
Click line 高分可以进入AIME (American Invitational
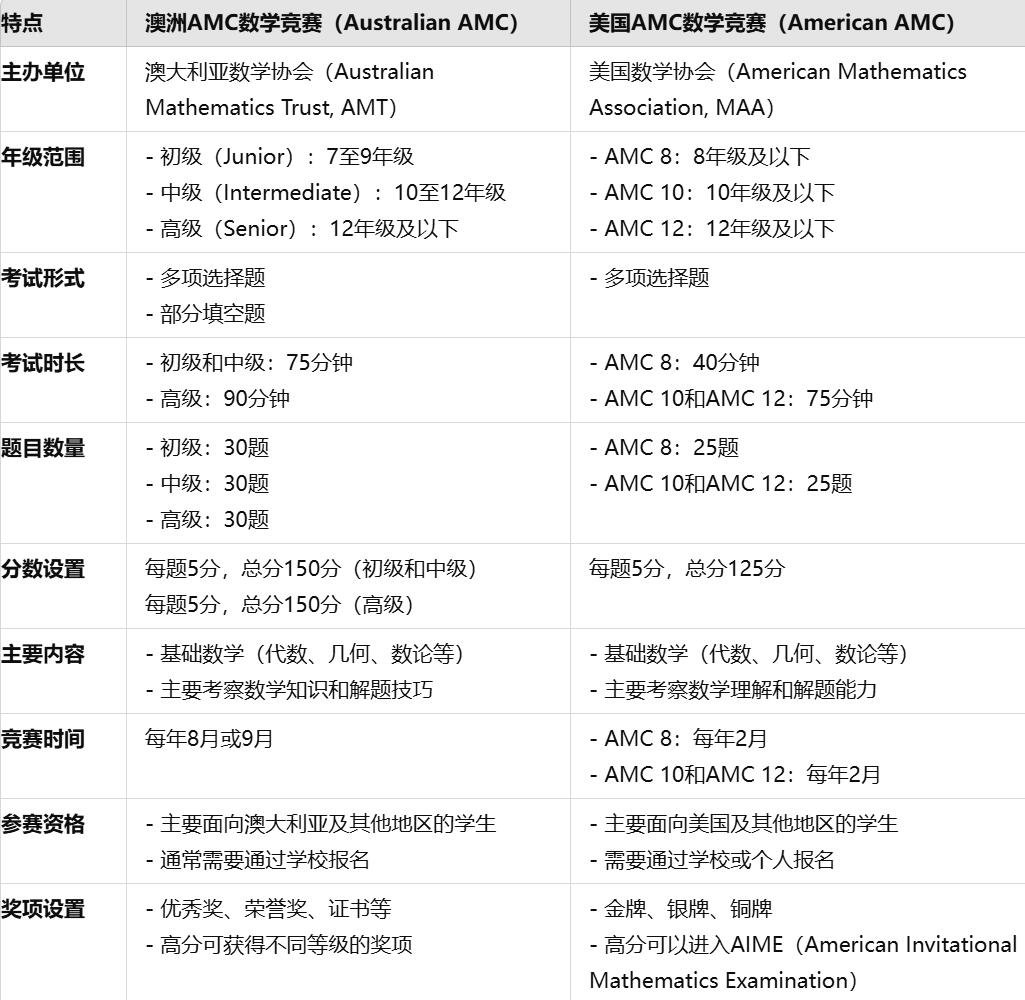[x=803, y=944]
